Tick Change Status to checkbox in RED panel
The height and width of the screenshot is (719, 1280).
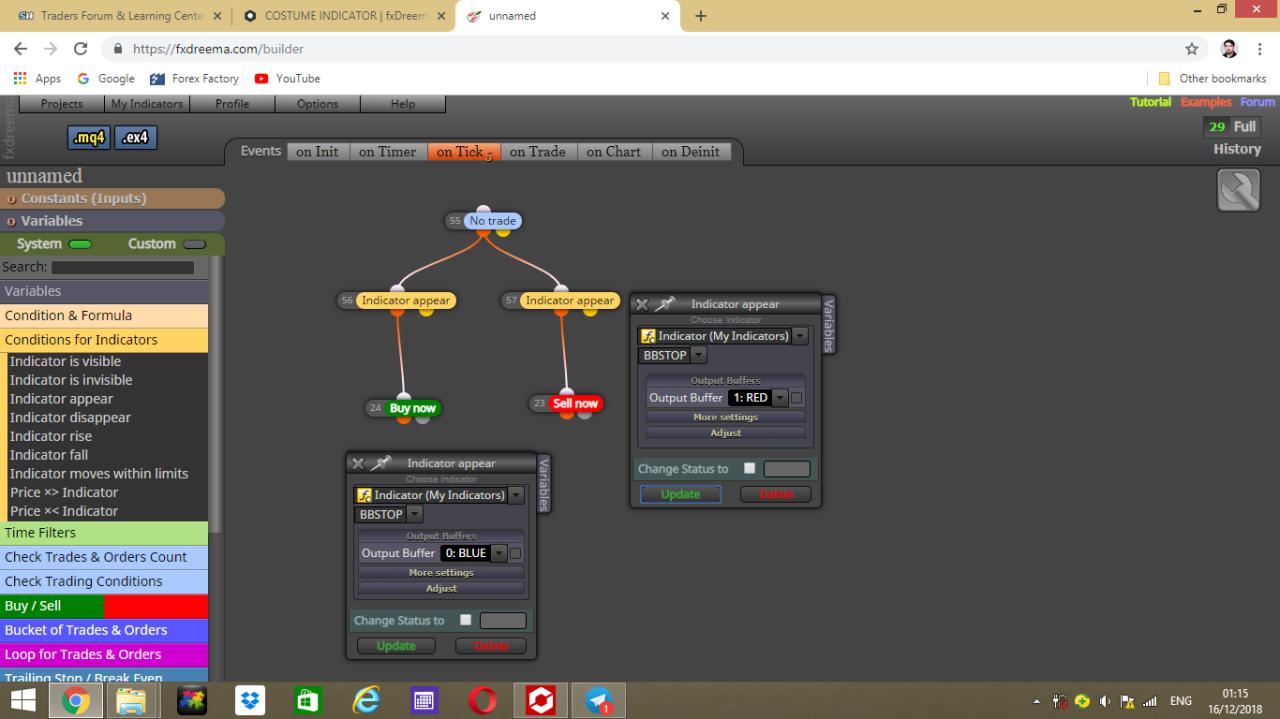(749, 468)
